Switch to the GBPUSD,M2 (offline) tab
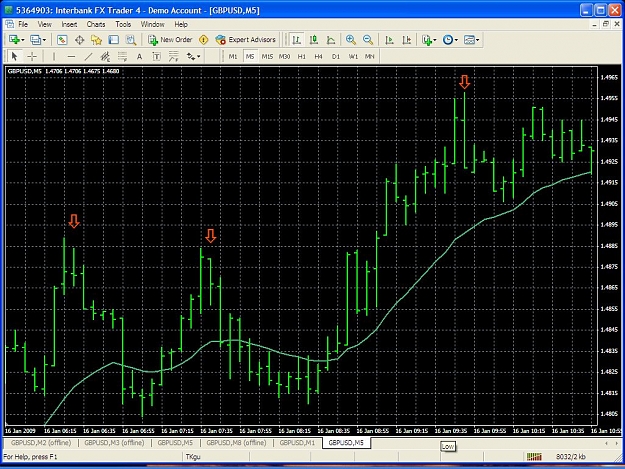This screenshot has width=625, height=469. tap(41, 442)
